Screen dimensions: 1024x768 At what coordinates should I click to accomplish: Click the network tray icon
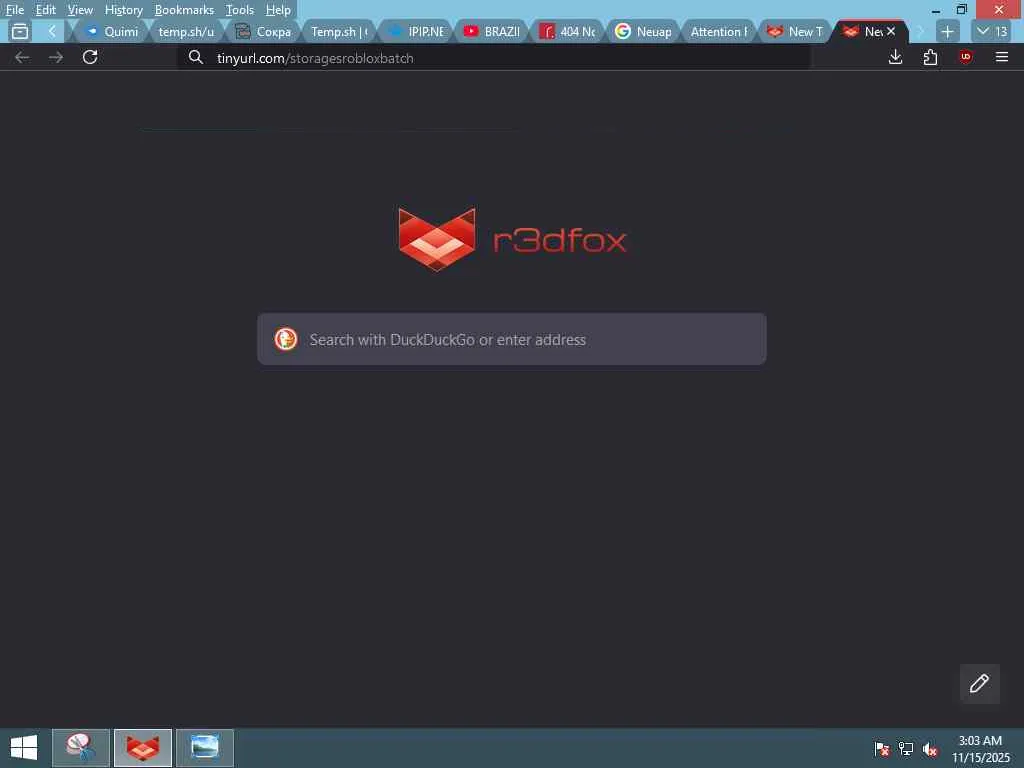pyautogui.click(x=905, y=748)
